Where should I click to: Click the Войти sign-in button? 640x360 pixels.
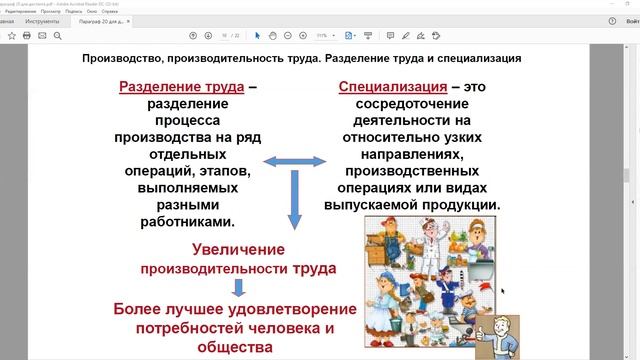click(633, 21)
